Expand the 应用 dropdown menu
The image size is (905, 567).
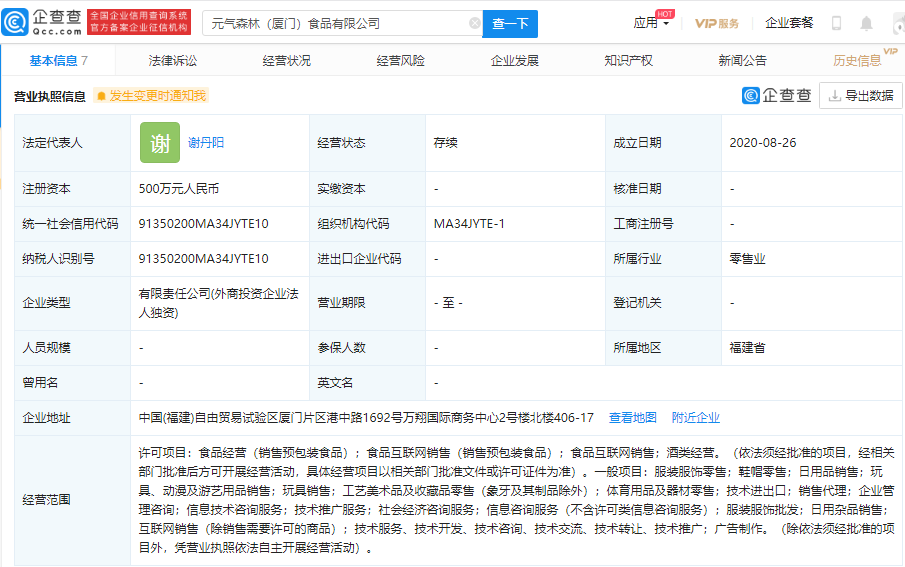point(651,23)
